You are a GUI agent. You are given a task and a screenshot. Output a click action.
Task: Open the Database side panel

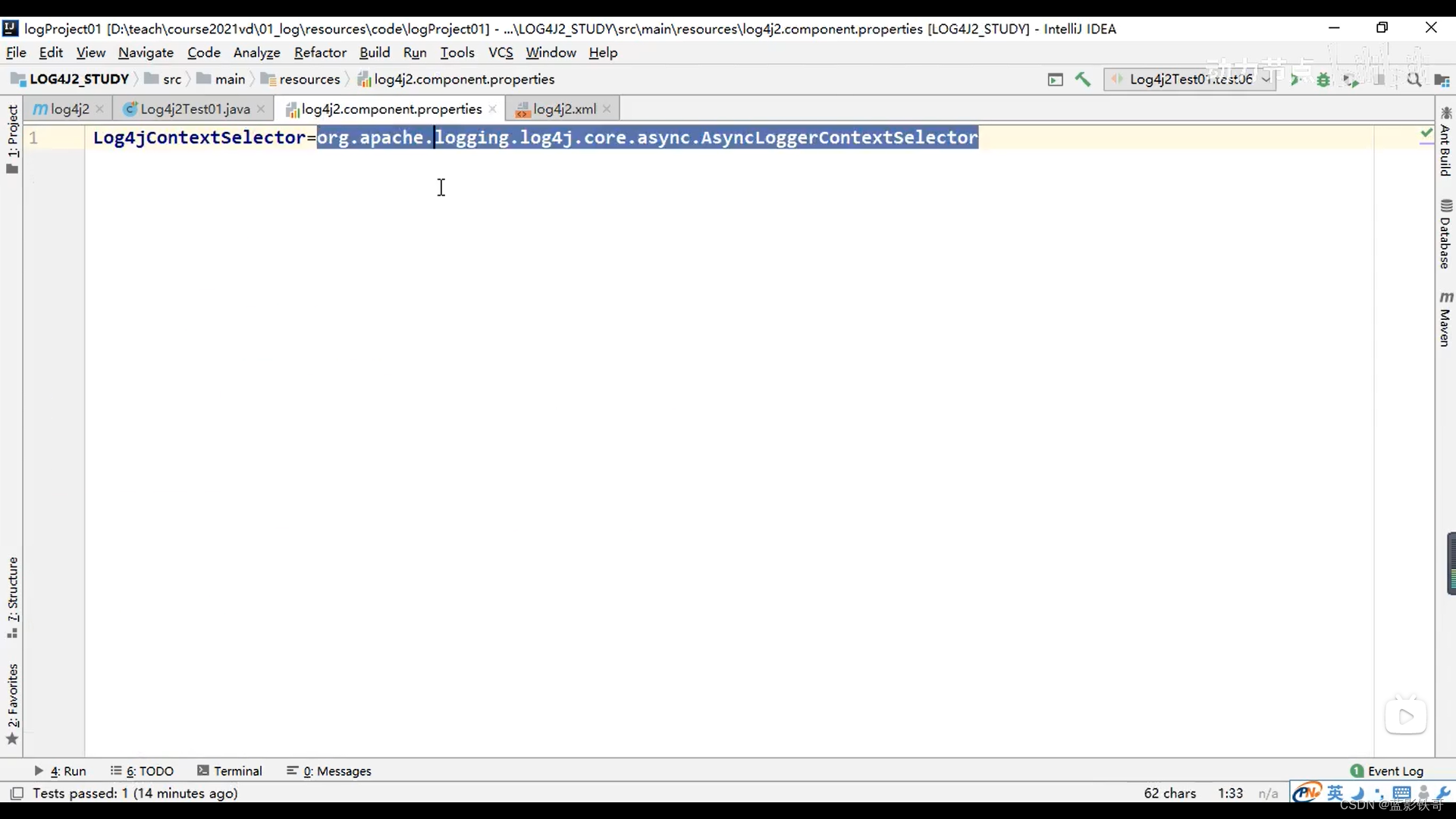click(x=1445, y=234)
